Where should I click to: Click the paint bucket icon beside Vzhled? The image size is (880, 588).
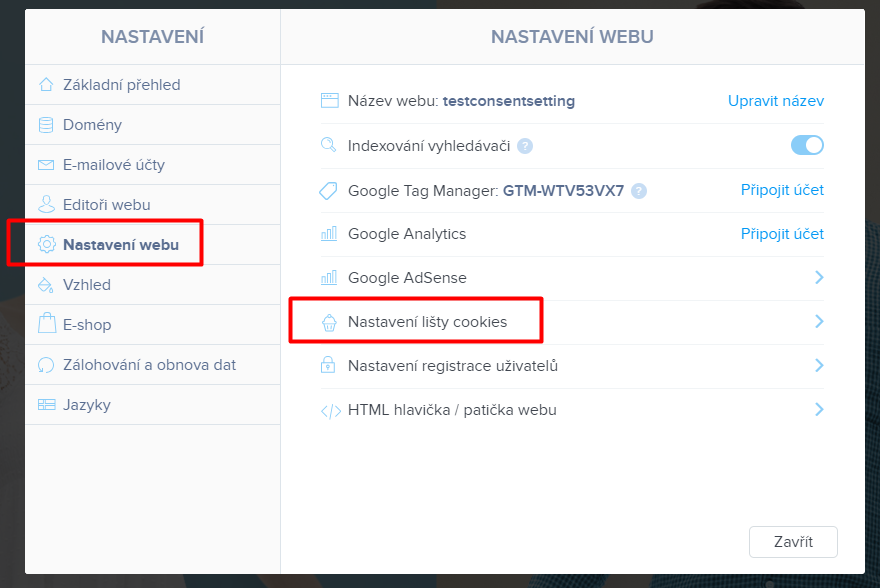(x=45, y=285)
